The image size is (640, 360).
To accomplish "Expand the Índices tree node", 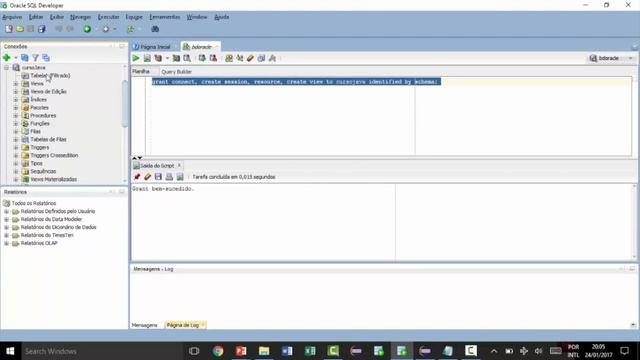I will point(16,100).
